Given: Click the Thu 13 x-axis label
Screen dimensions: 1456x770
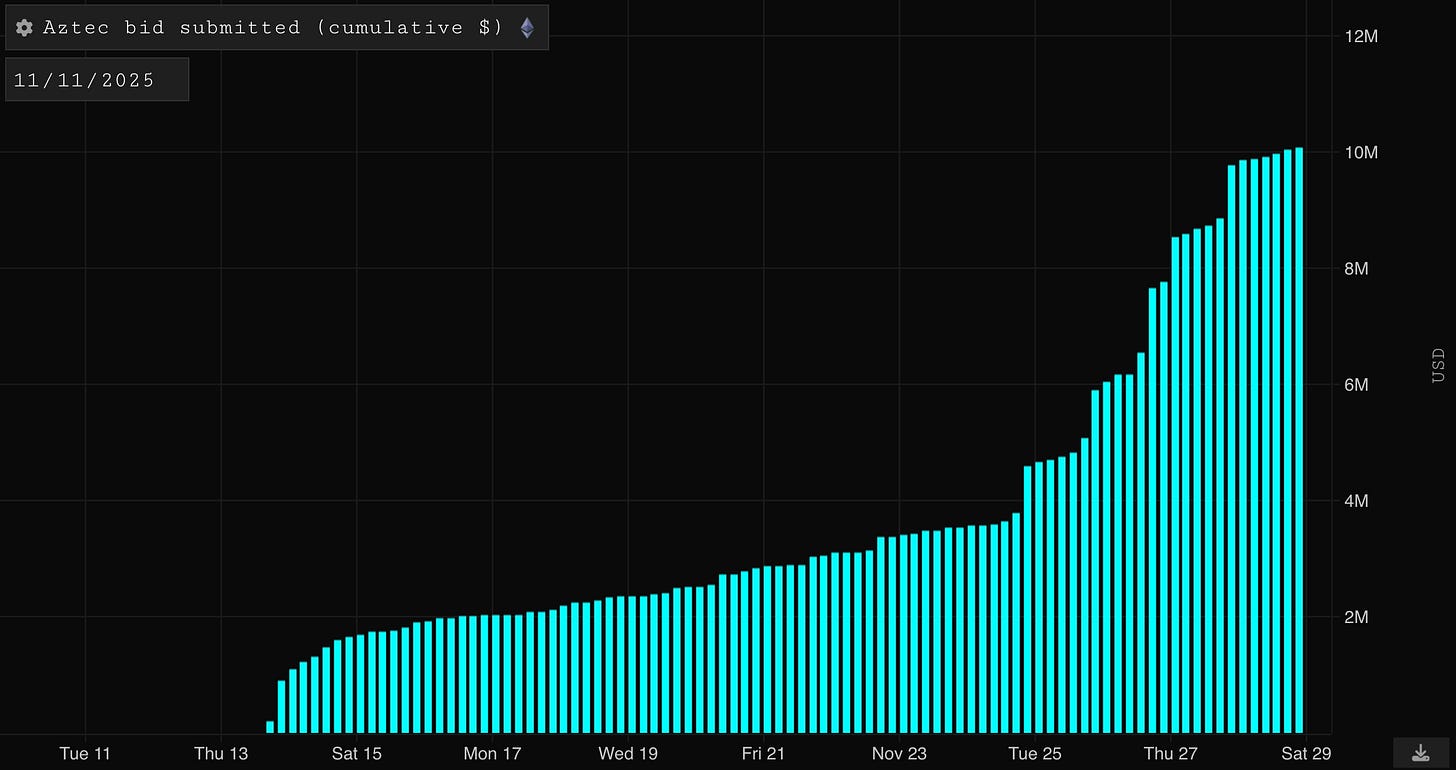Looking at the screenshot, I should click(x=221, y=754).
